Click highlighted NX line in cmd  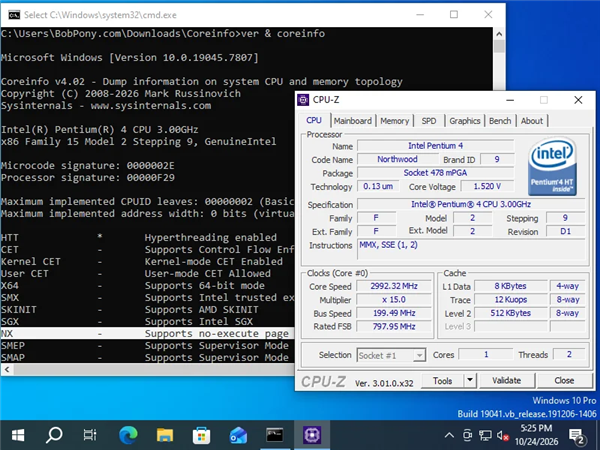pyautogui.click(x=147, y=333)
